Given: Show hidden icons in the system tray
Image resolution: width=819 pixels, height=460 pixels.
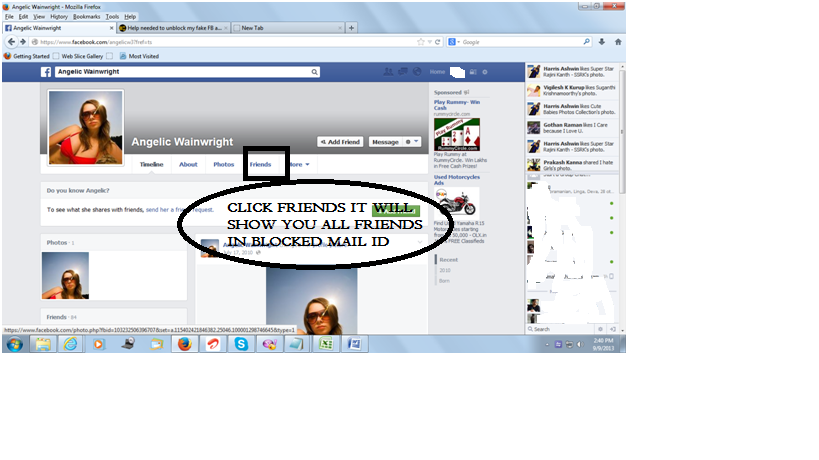Looking at the screenshot, I should pos(547,345).
